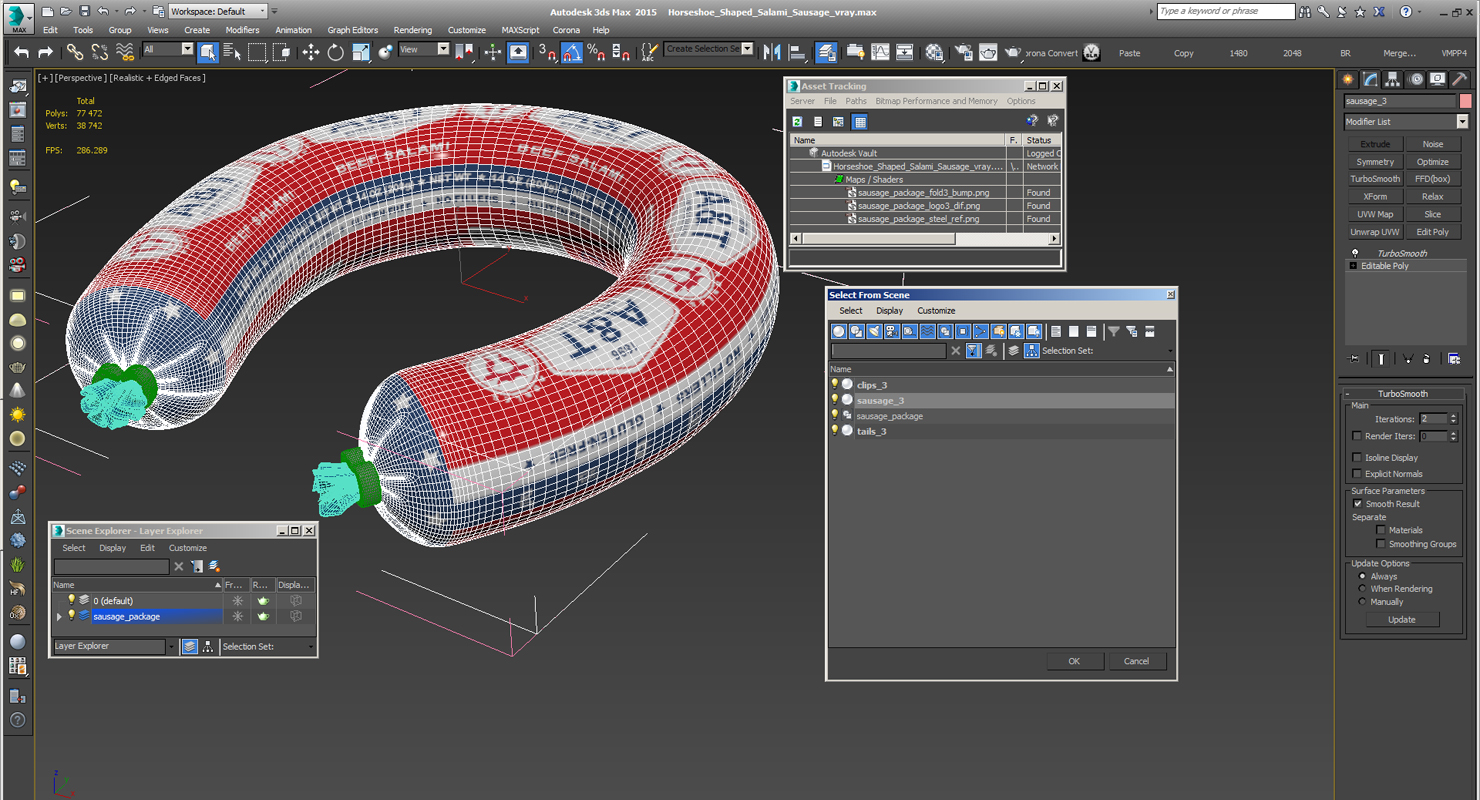The height and width of the screenshot is (800, 1480).
Task: Open Display menu in Select From Scene
Action: tap(889, 311)
